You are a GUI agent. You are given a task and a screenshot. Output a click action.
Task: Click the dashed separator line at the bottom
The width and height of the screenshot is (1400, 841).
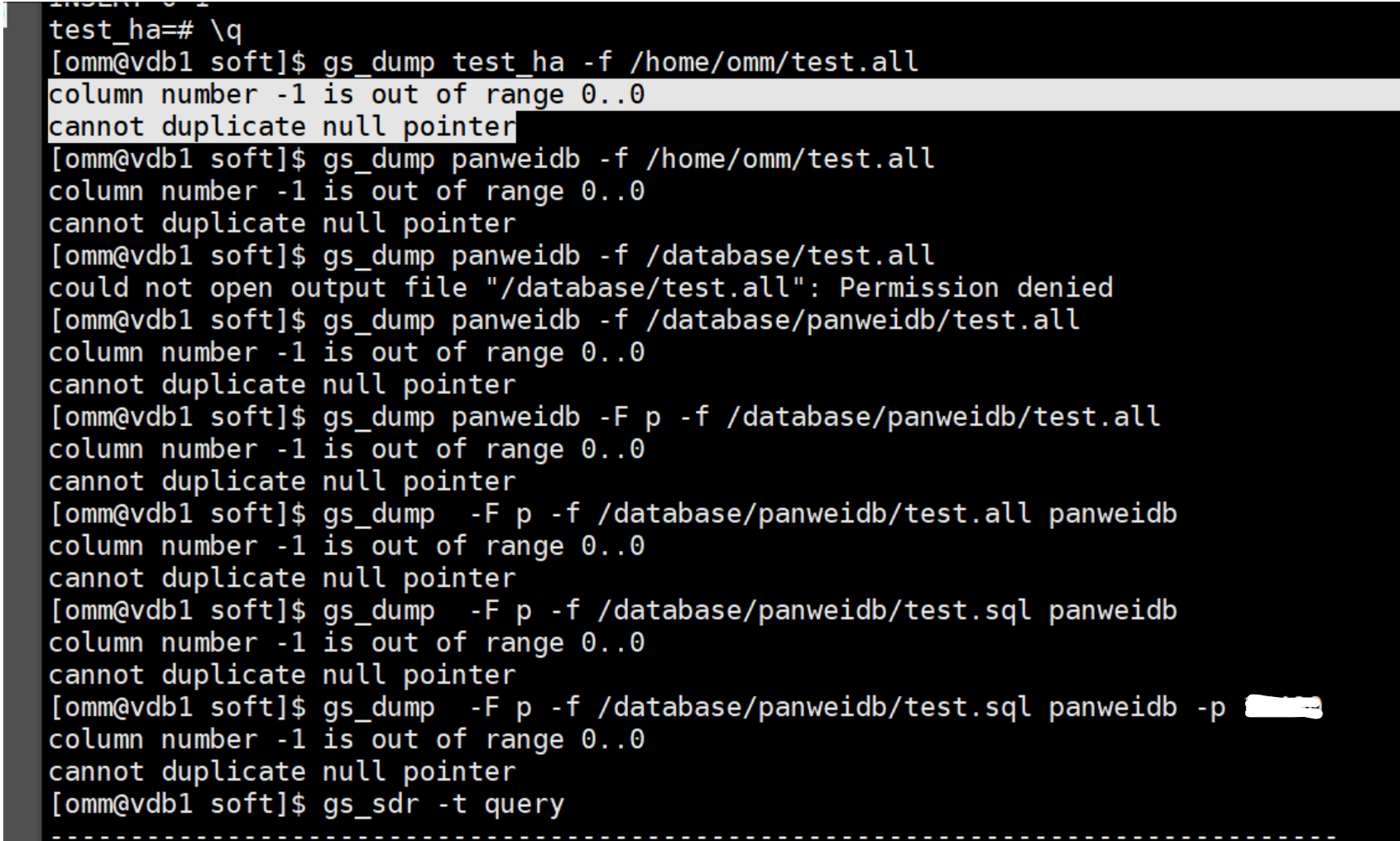(x=693, y=835)
